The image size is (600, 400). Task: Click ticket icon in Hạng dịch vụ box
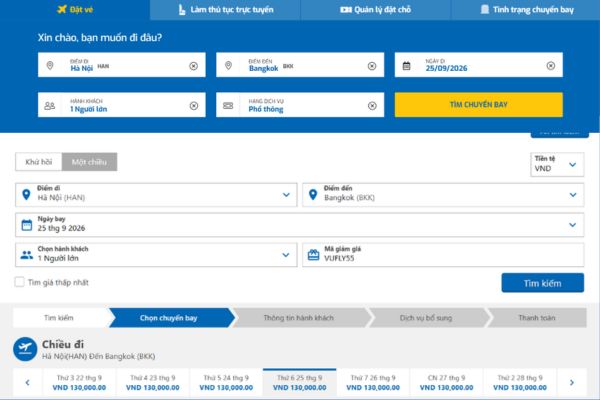click(228, 106)
